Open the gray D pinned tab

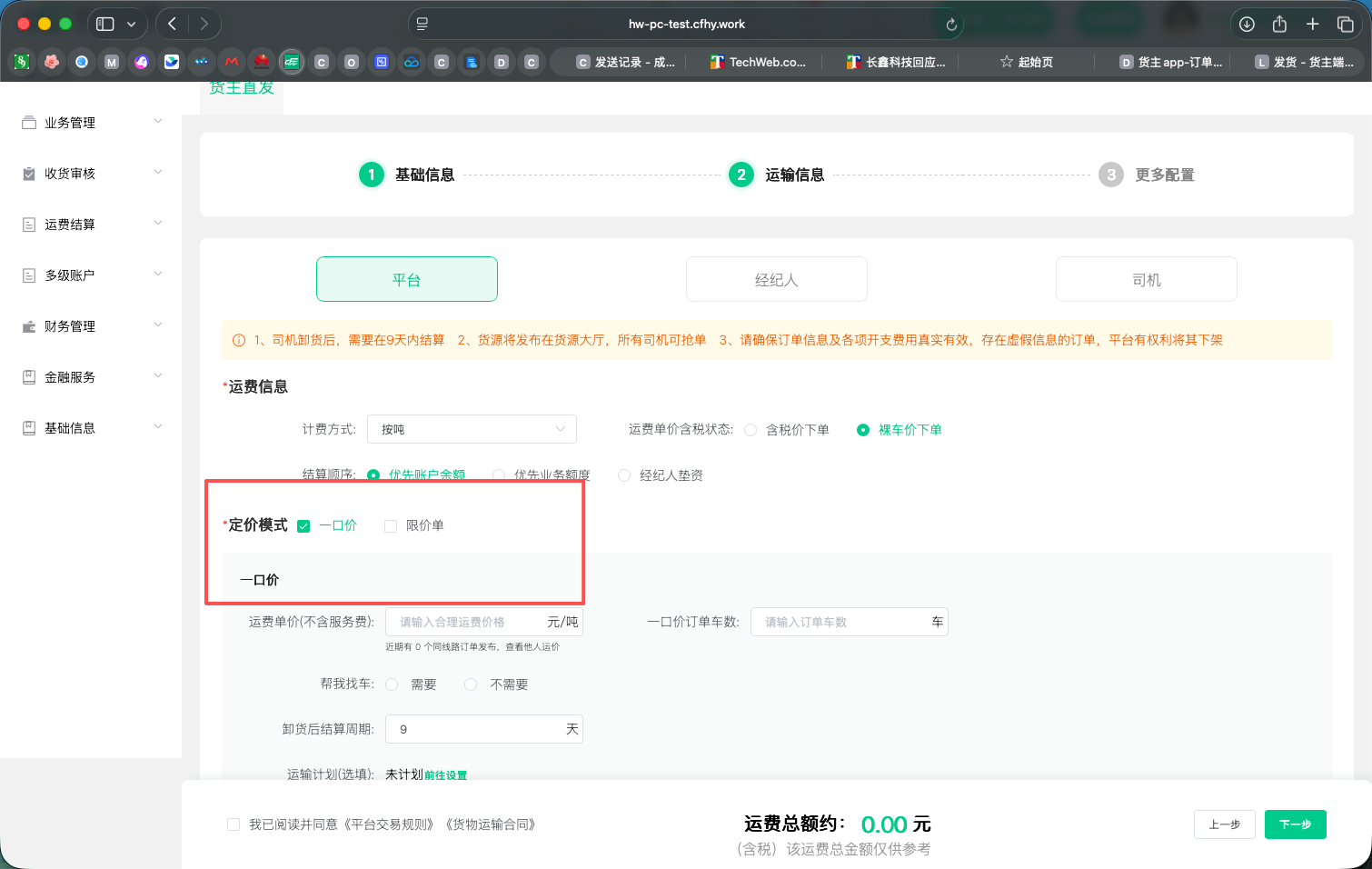click(x=502, y=62)
